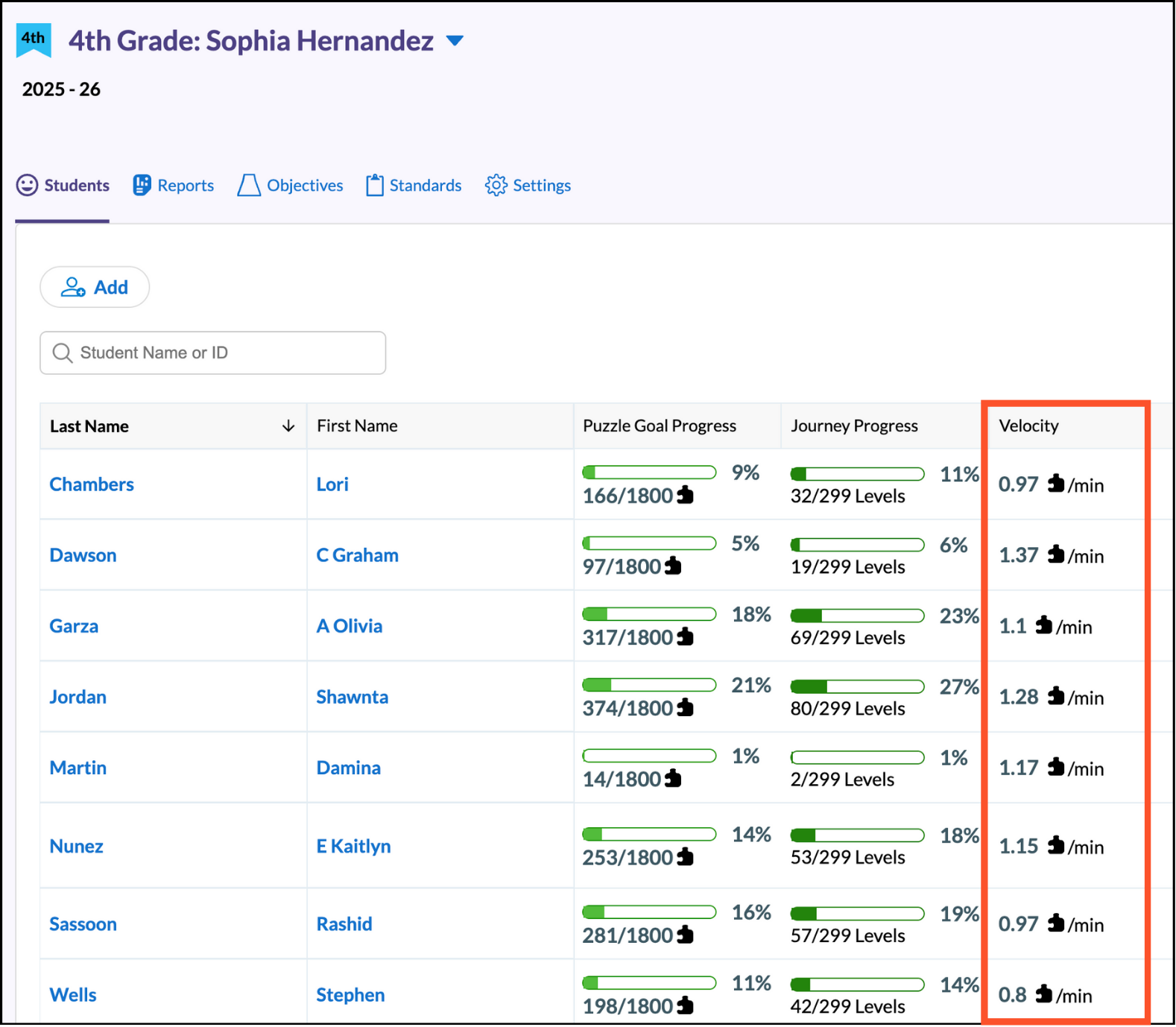Click the Objectives flask icon
The image size is (1176, 1027).
(x=249, y=186)
